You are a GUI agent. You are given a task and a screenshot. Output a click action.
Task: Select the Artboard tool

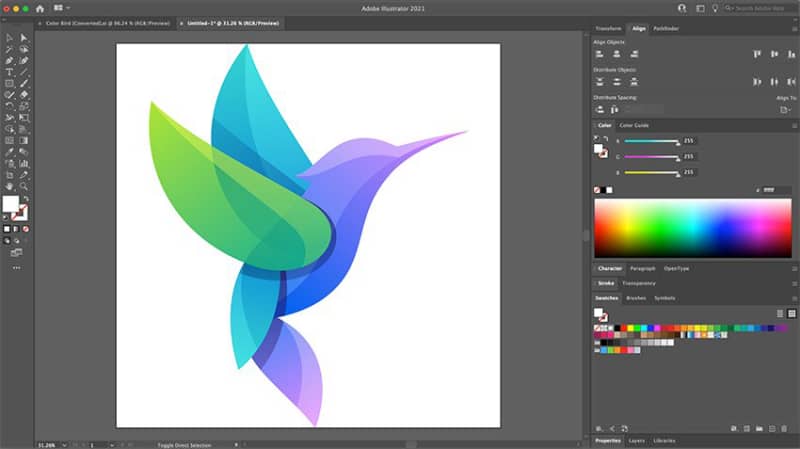[x=9, y=175]
